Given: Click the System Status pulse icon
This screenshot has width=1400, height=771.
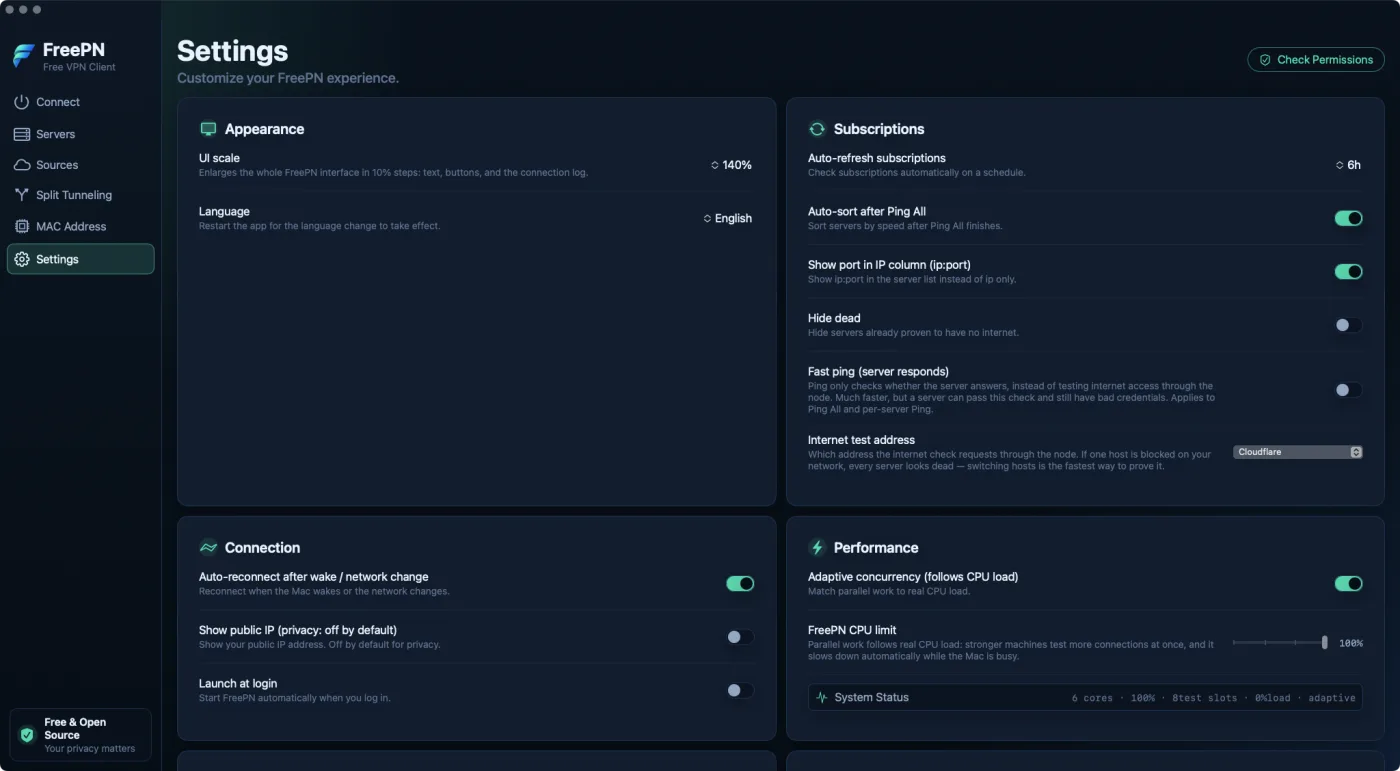Looking at the screenshot, I should pos(822,697).
